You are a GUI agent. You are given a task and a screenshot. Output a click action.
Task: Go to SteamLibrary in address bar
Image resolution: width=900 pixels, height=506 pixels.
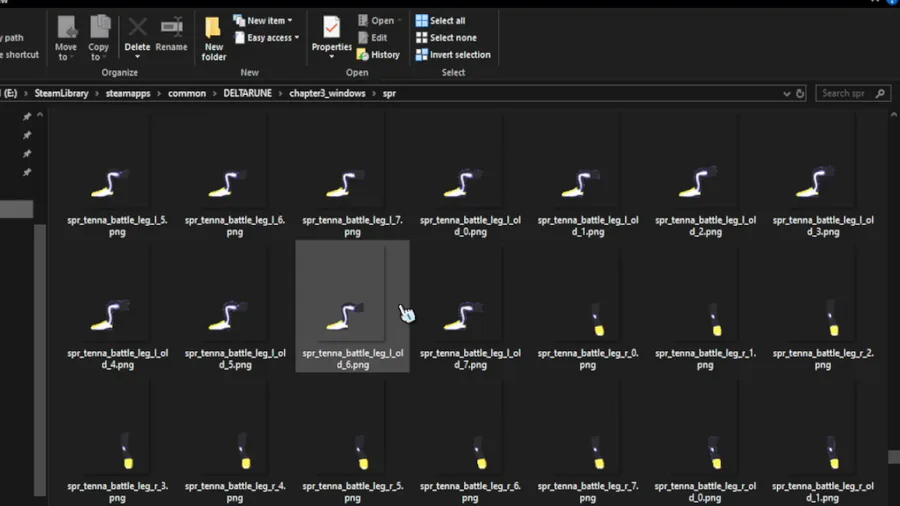click(x=61, y=94)
